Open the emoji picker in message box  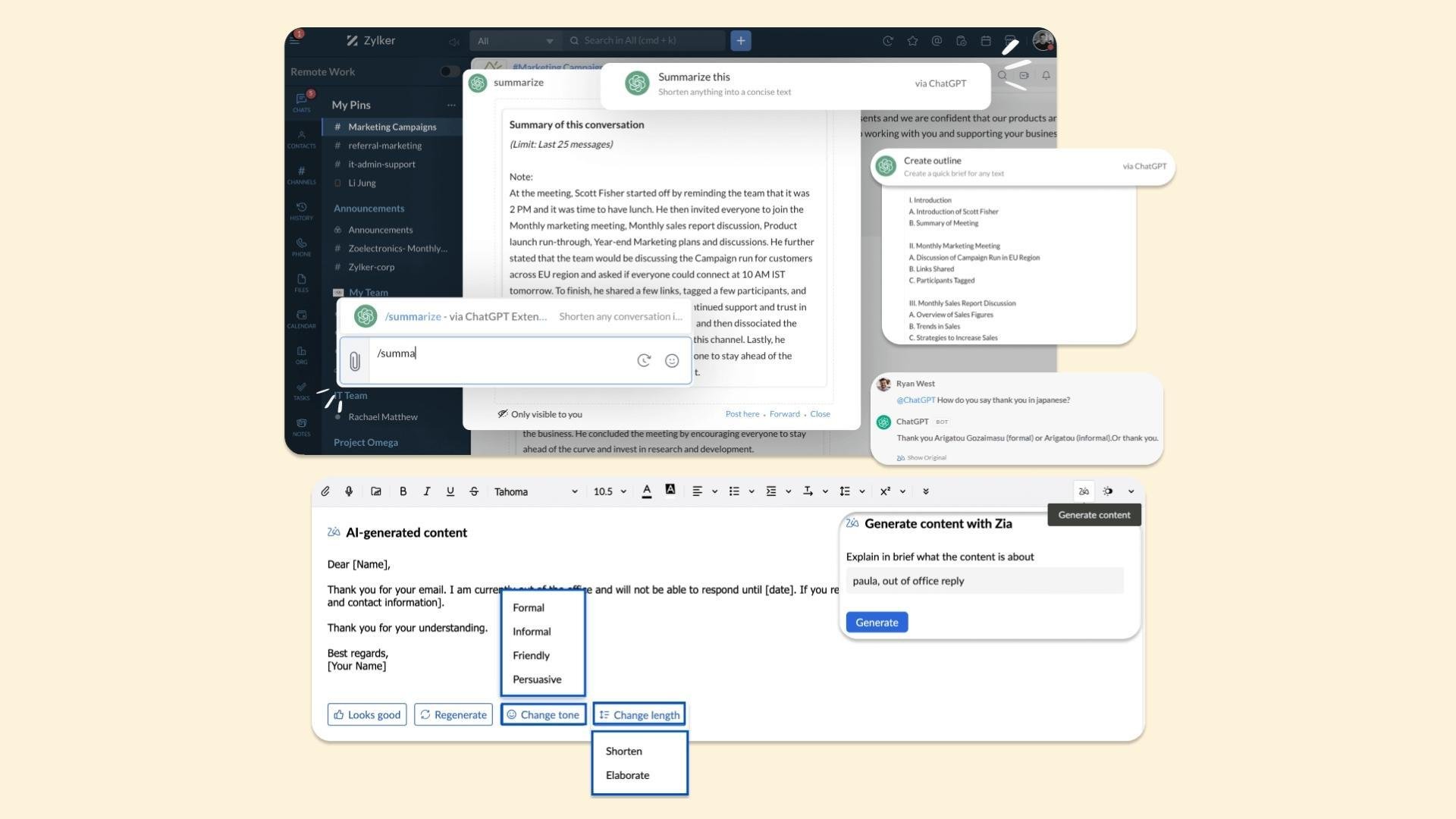[x=671, y=361]
